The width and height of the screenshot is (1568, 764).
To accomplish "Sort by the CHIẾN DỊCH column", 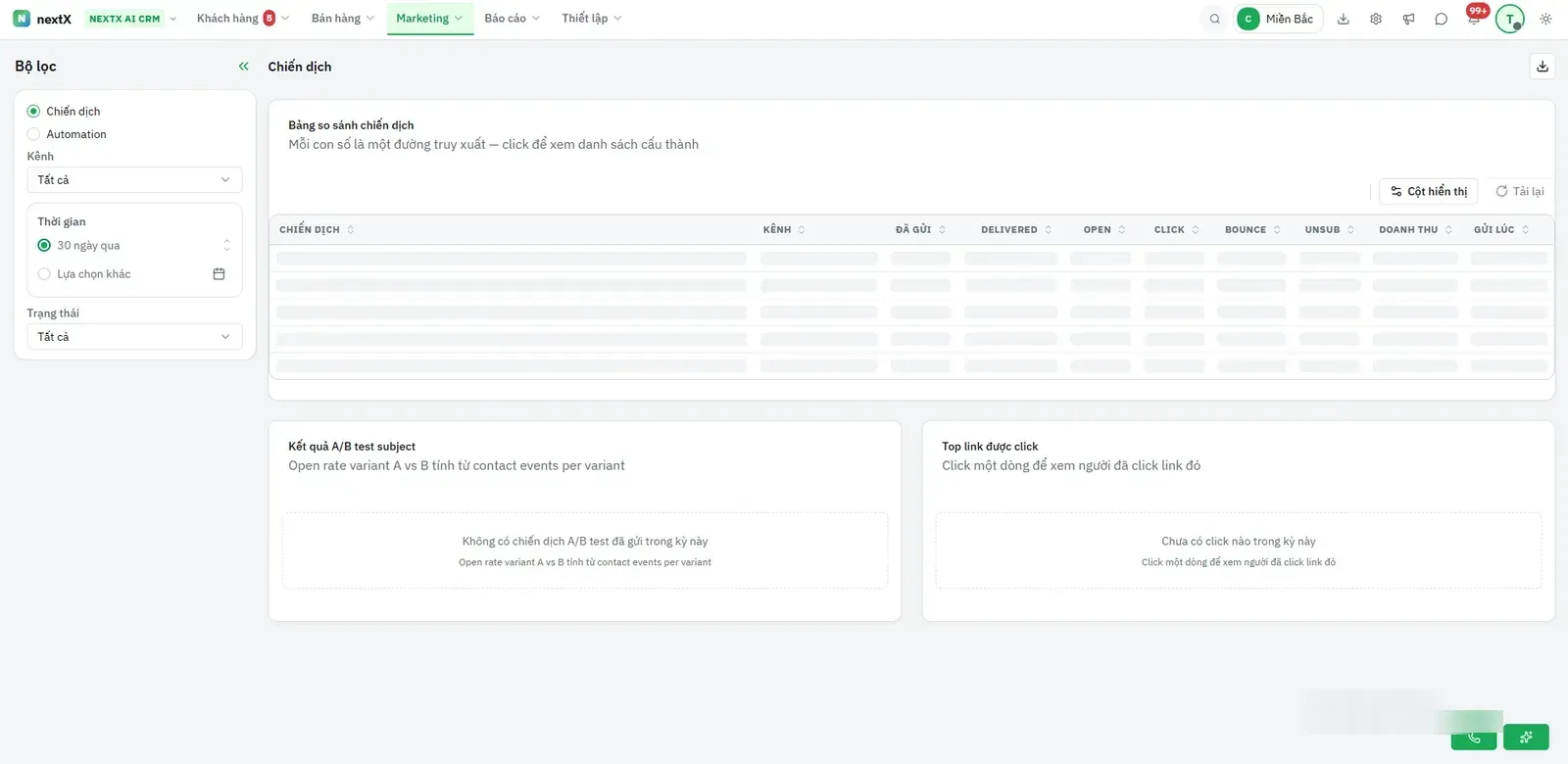I will pyautogui.click(x=317, y=230).
